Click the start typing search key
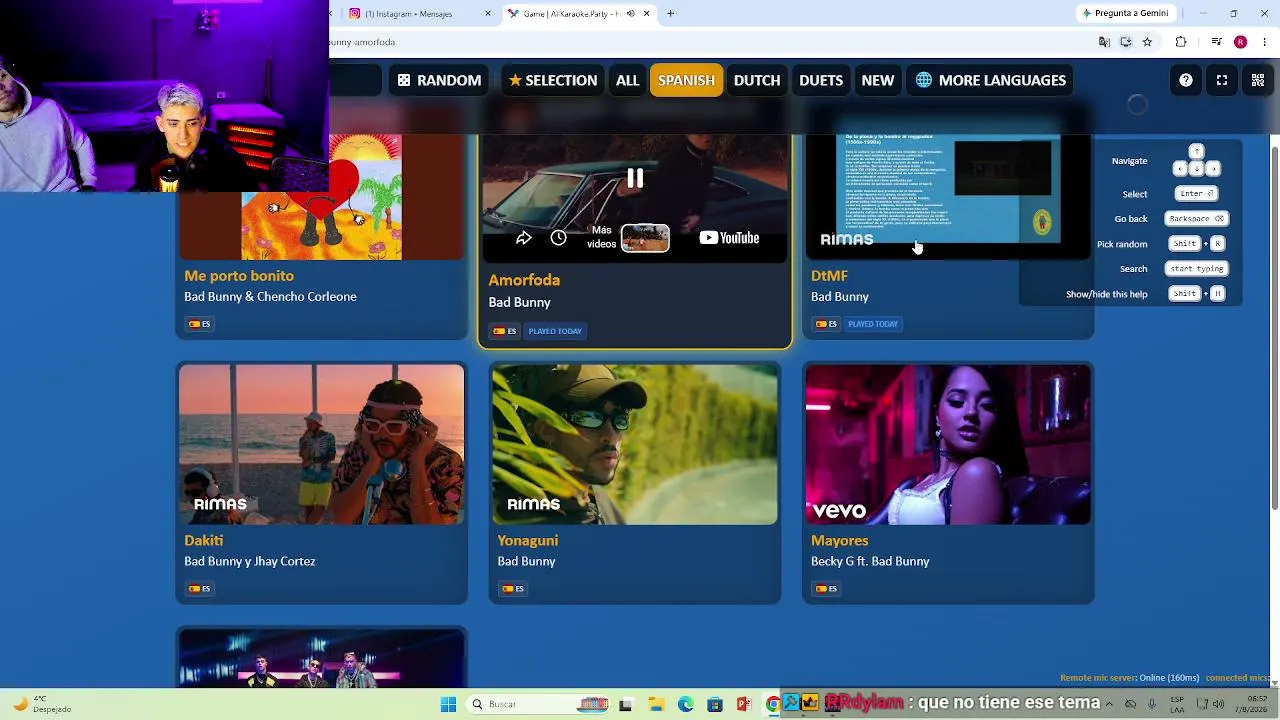 (x=1196, y=268)
